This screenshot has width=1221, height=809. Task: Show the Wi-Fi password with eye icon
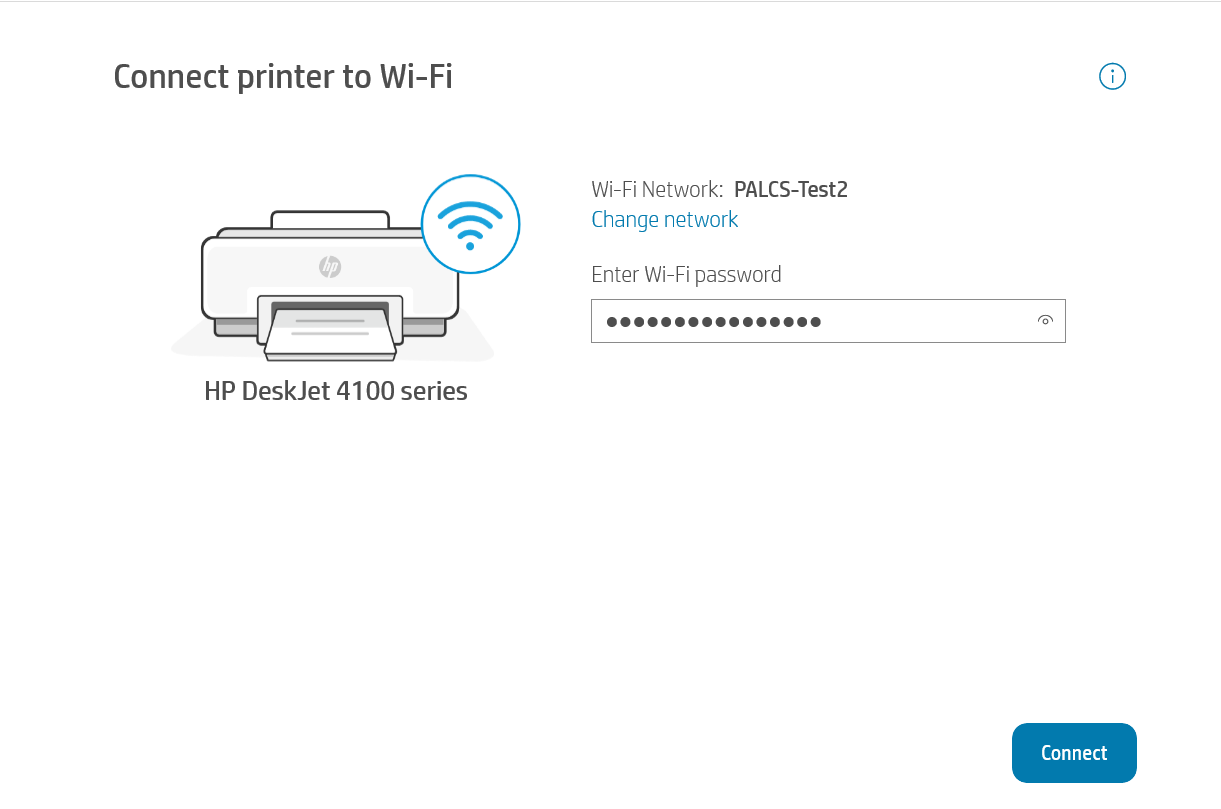tap(1045, 321)
